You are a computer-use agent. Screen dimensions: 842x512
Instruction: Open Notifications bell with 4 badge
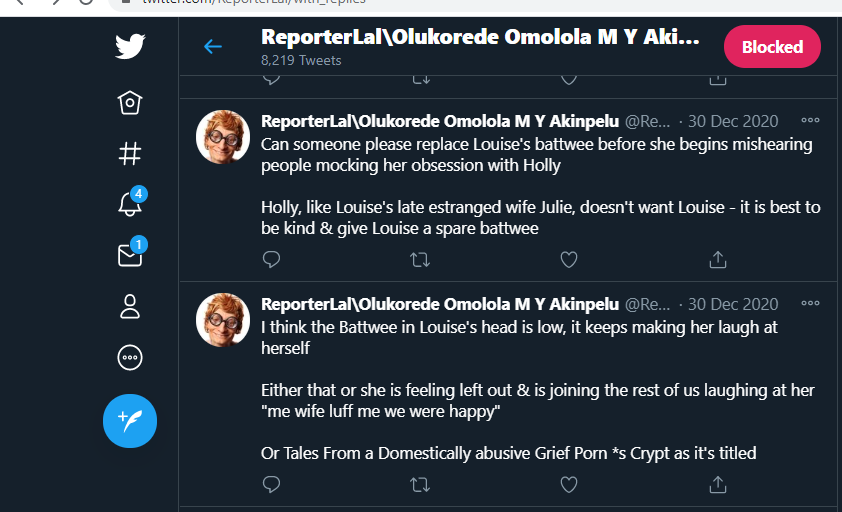tap(130, 204)
